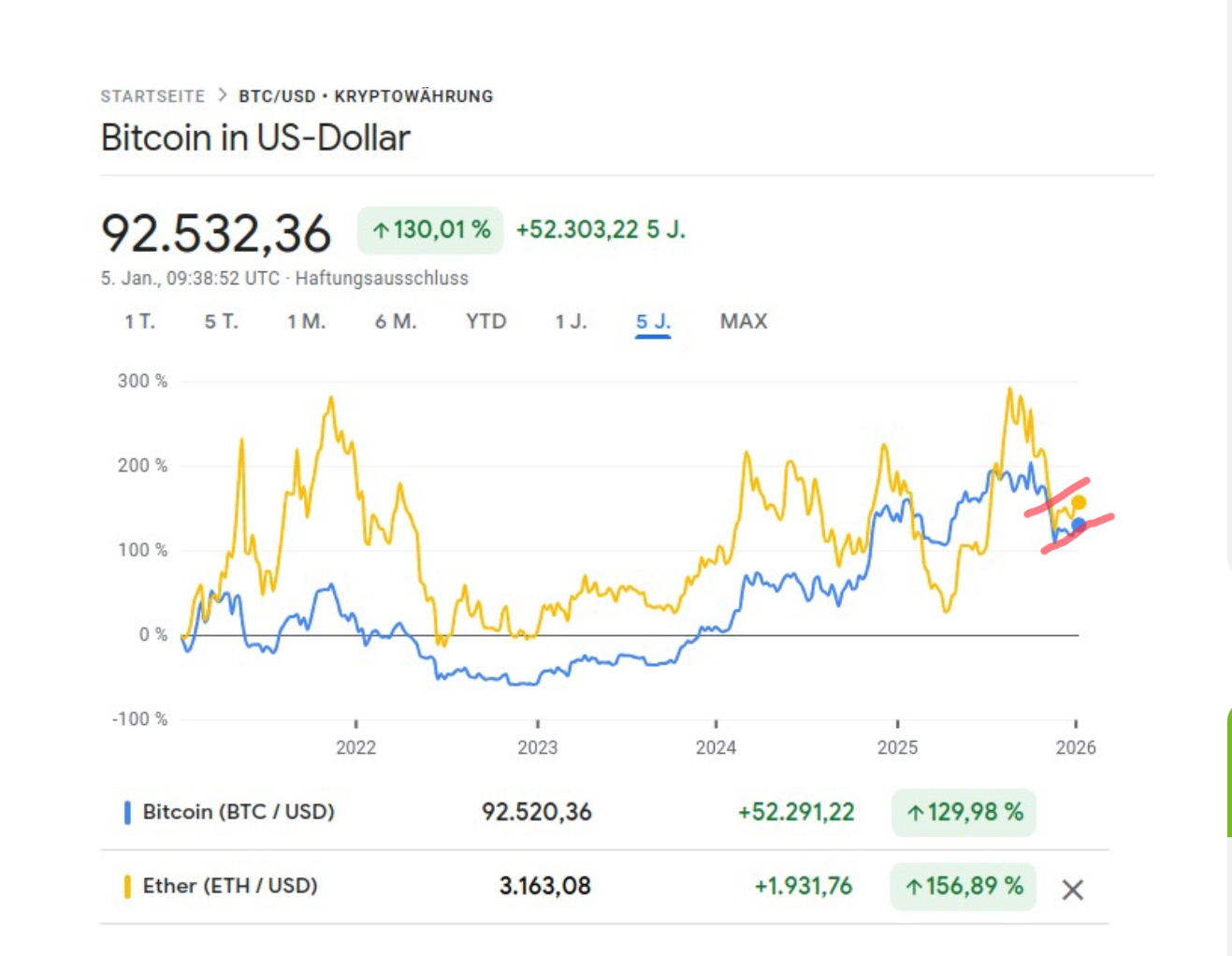Viewport: 1232px width, 956px height.
Task: Click the green 130,01 % change badge
Action: click(x=430, y=230)
